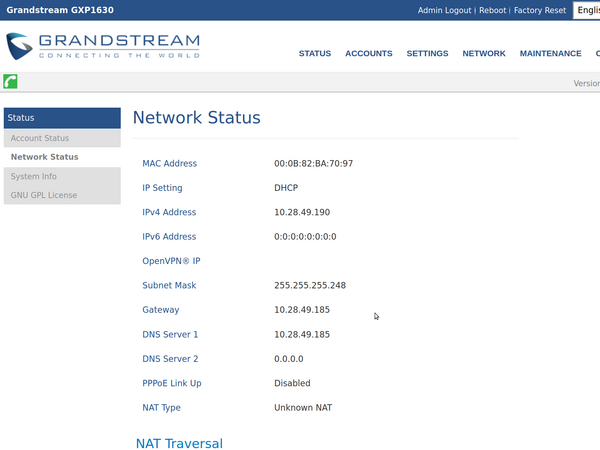Click the IPv4 value 10.28.49.190
Image resolution: width=600 pixels, height=450 pixels.
(302, 212)
